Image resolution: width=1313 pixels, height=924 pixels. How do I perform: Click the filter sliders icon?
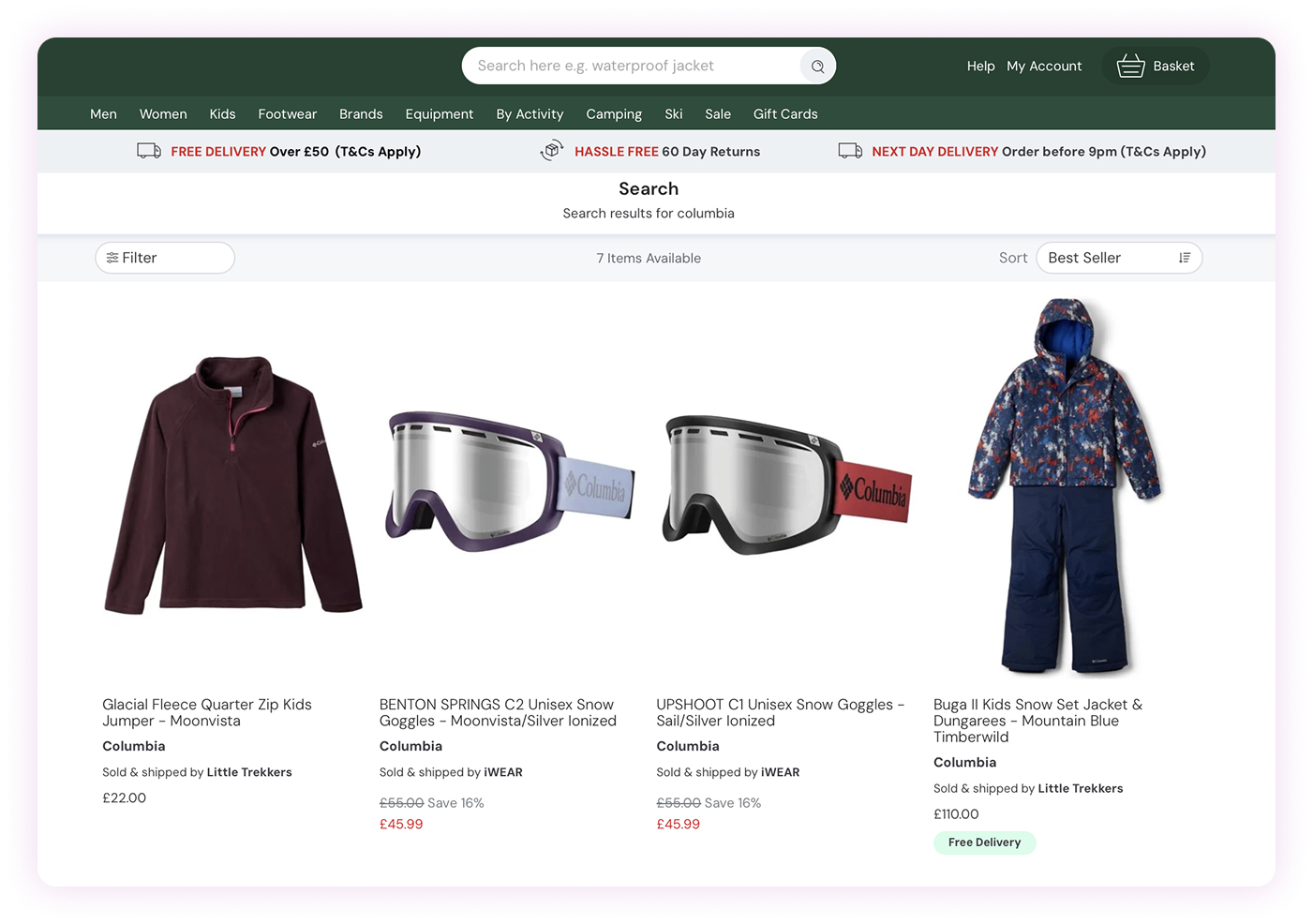click(112, 258)
